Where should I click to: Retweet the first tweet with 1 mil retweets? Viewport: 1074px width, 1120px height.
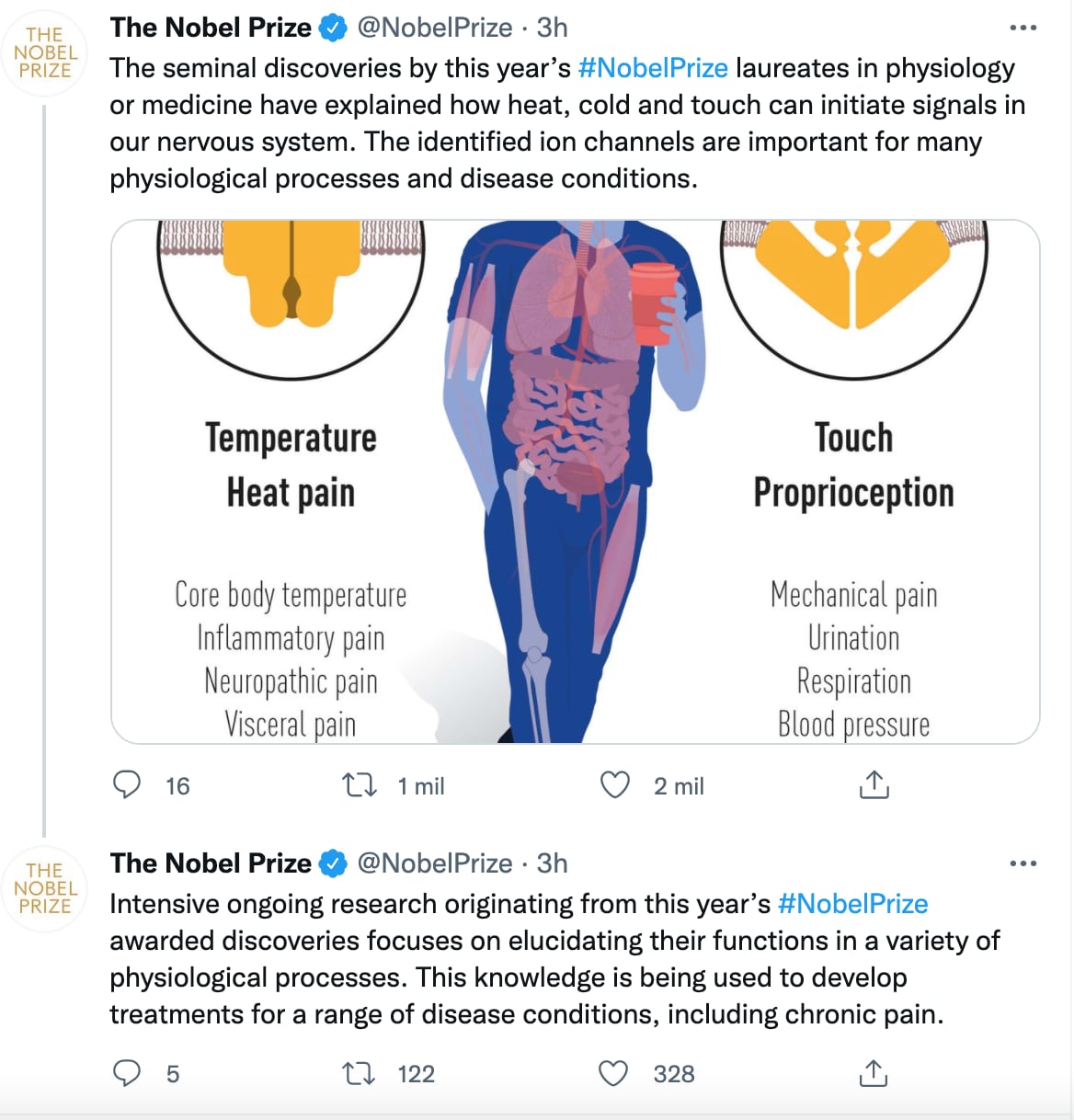point(359,785)
